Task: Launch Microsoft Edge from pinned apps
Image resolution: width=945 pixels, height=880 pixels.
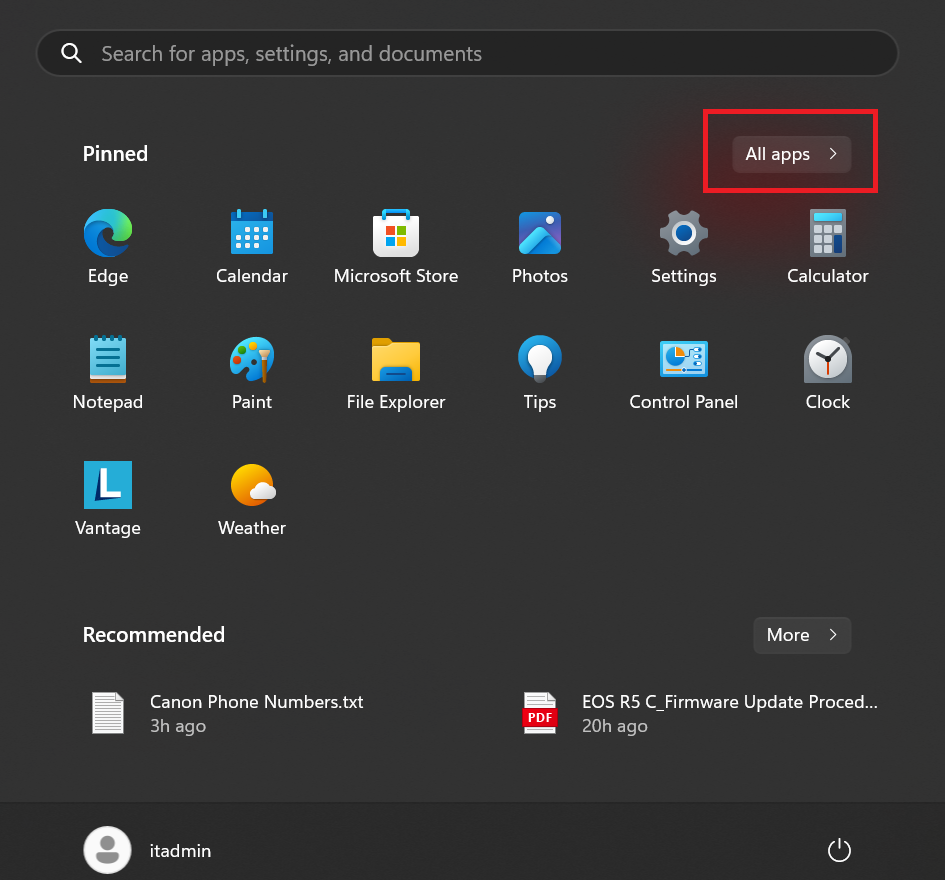Action: [x=107, y=246]
